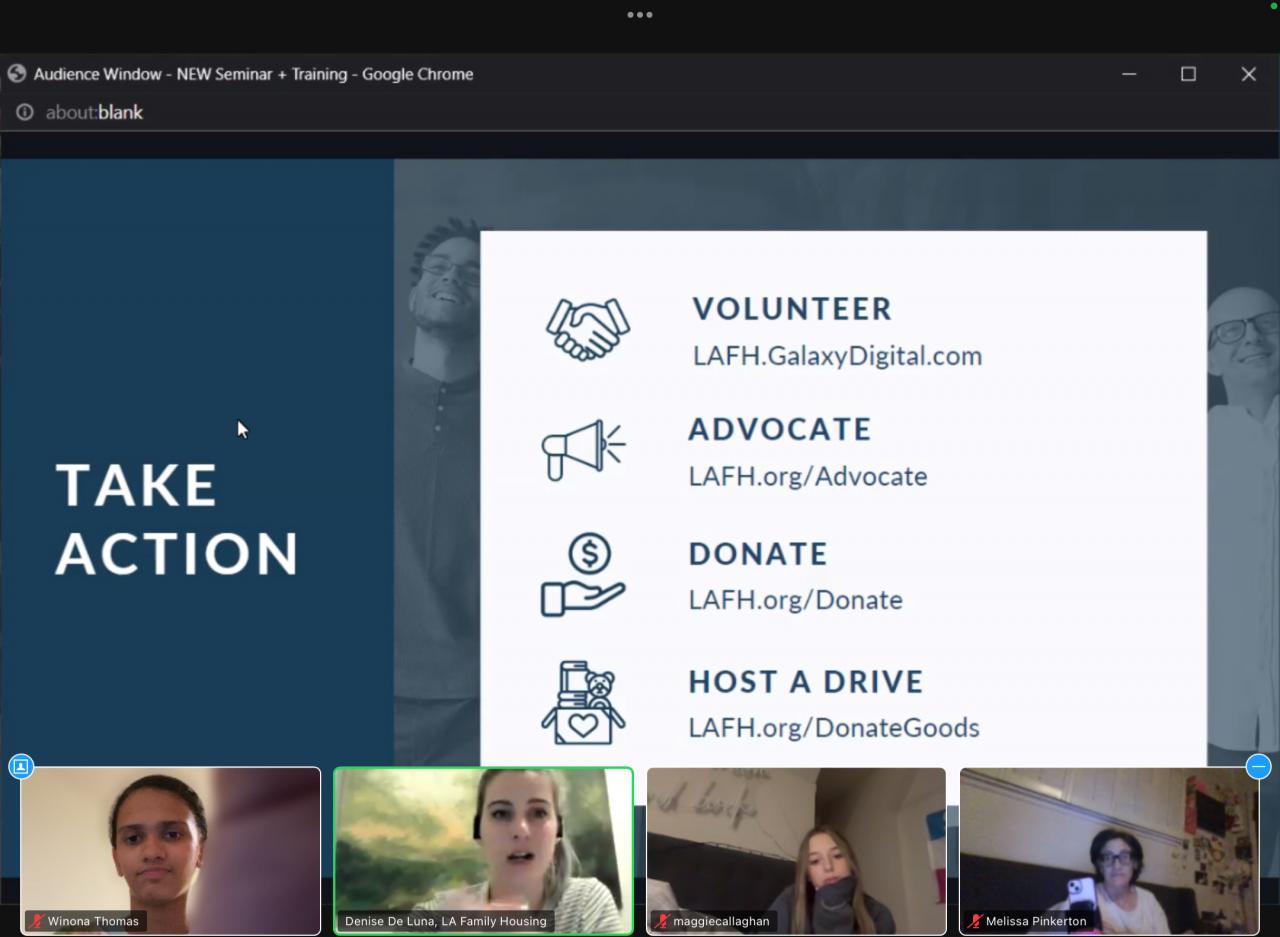Click the LAFH.org/Donate link text
The height and width of the screenshot is (937, 1280).
coord(796,600)
